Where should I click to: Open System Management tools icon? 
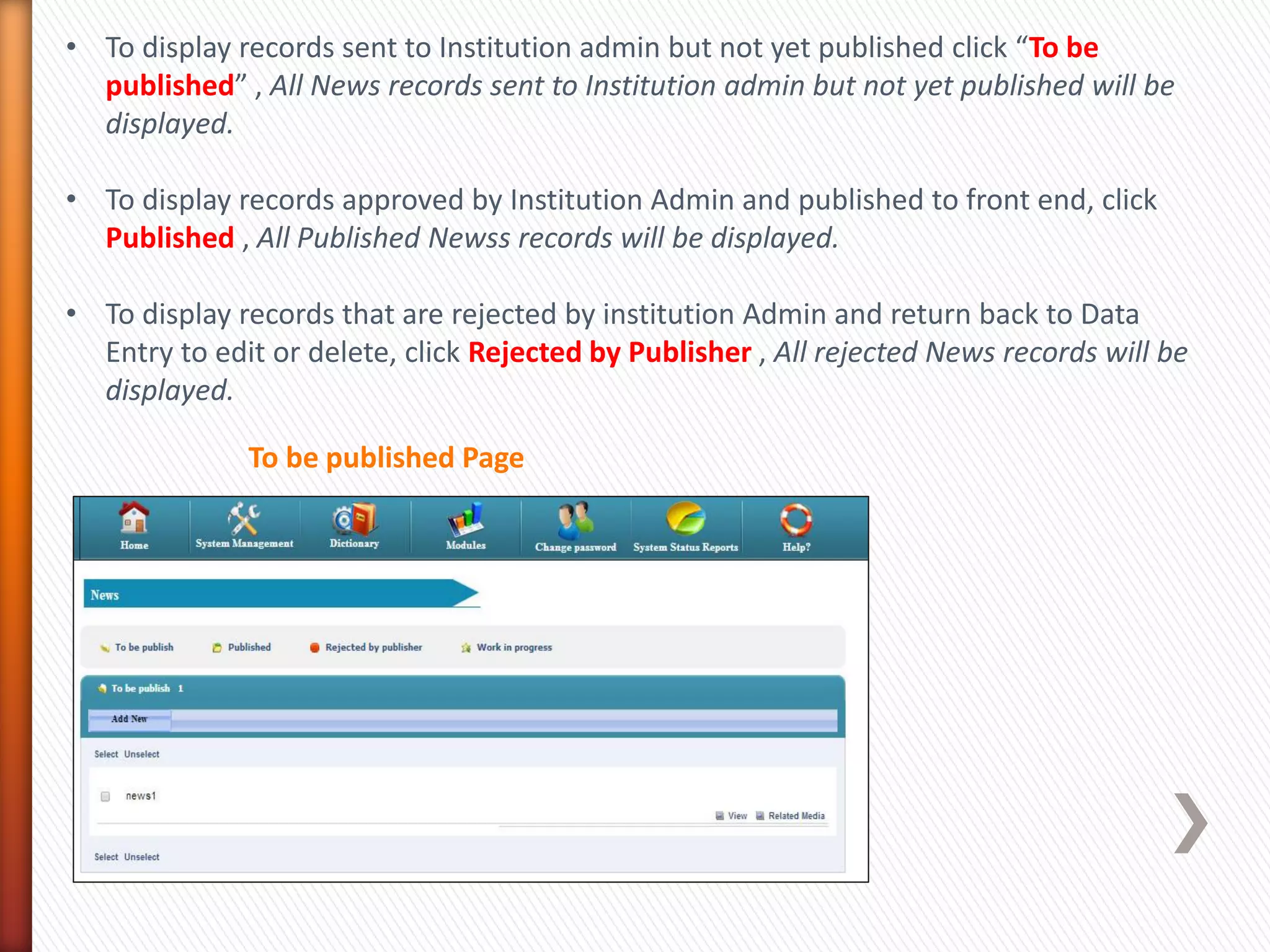(244, 519)
